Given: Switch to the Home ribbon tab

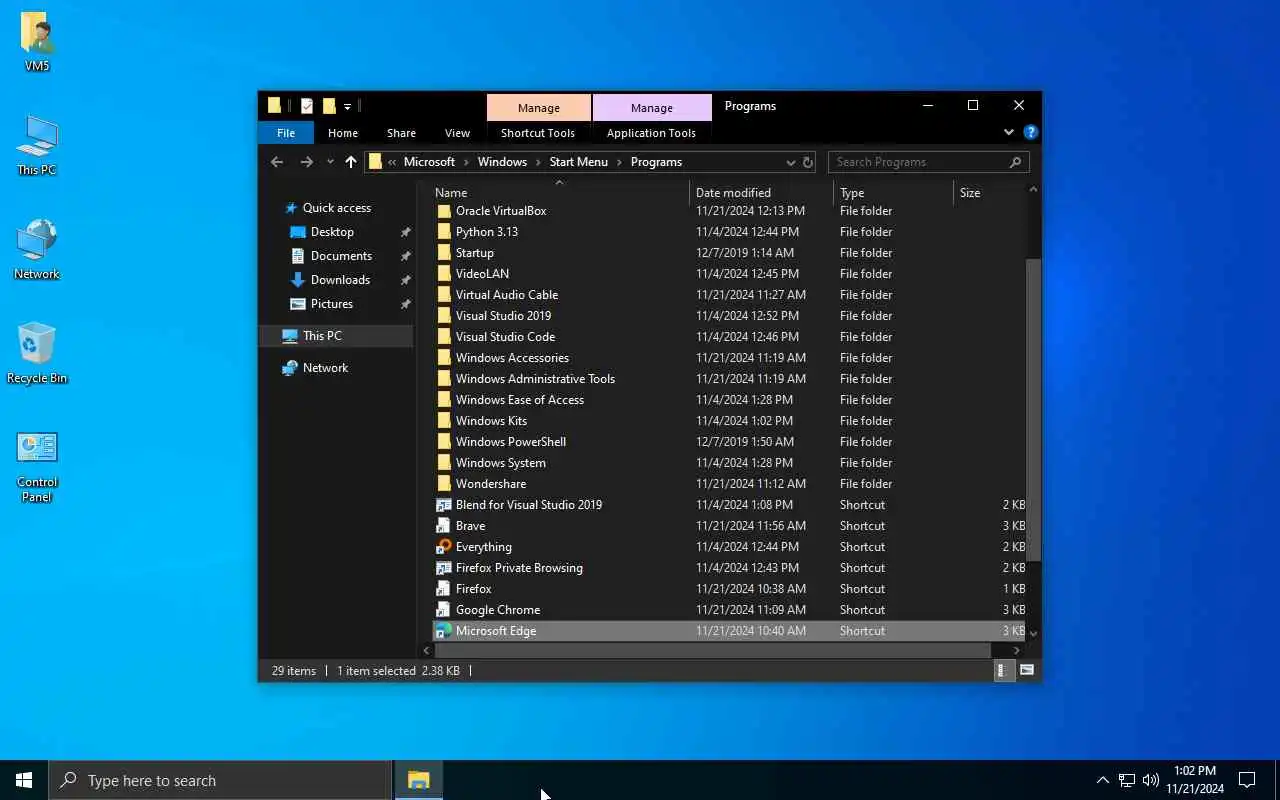Looking at the screenshot, I should click(343, 133).
